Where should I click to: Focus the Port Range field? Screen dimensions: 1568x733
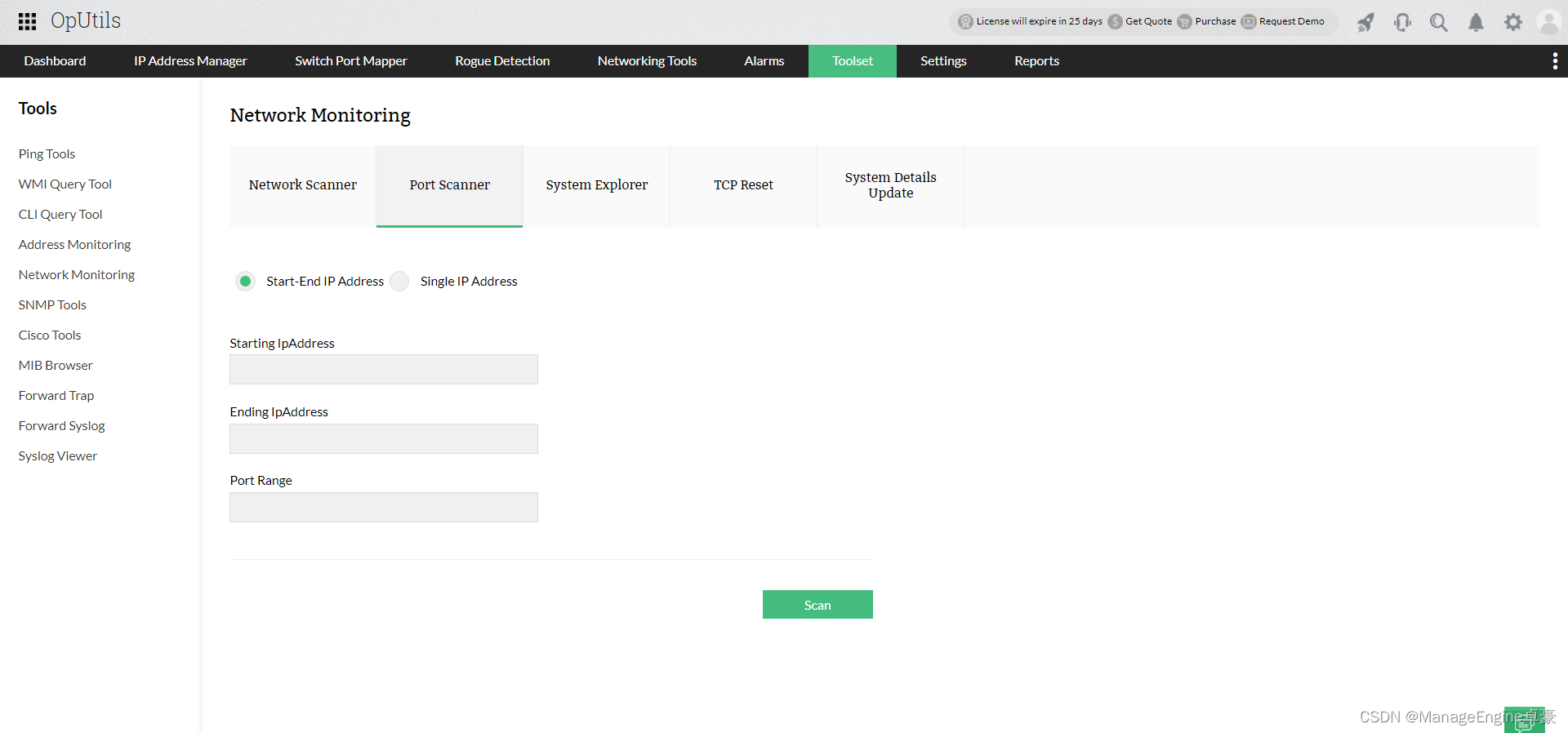[384, 507]
